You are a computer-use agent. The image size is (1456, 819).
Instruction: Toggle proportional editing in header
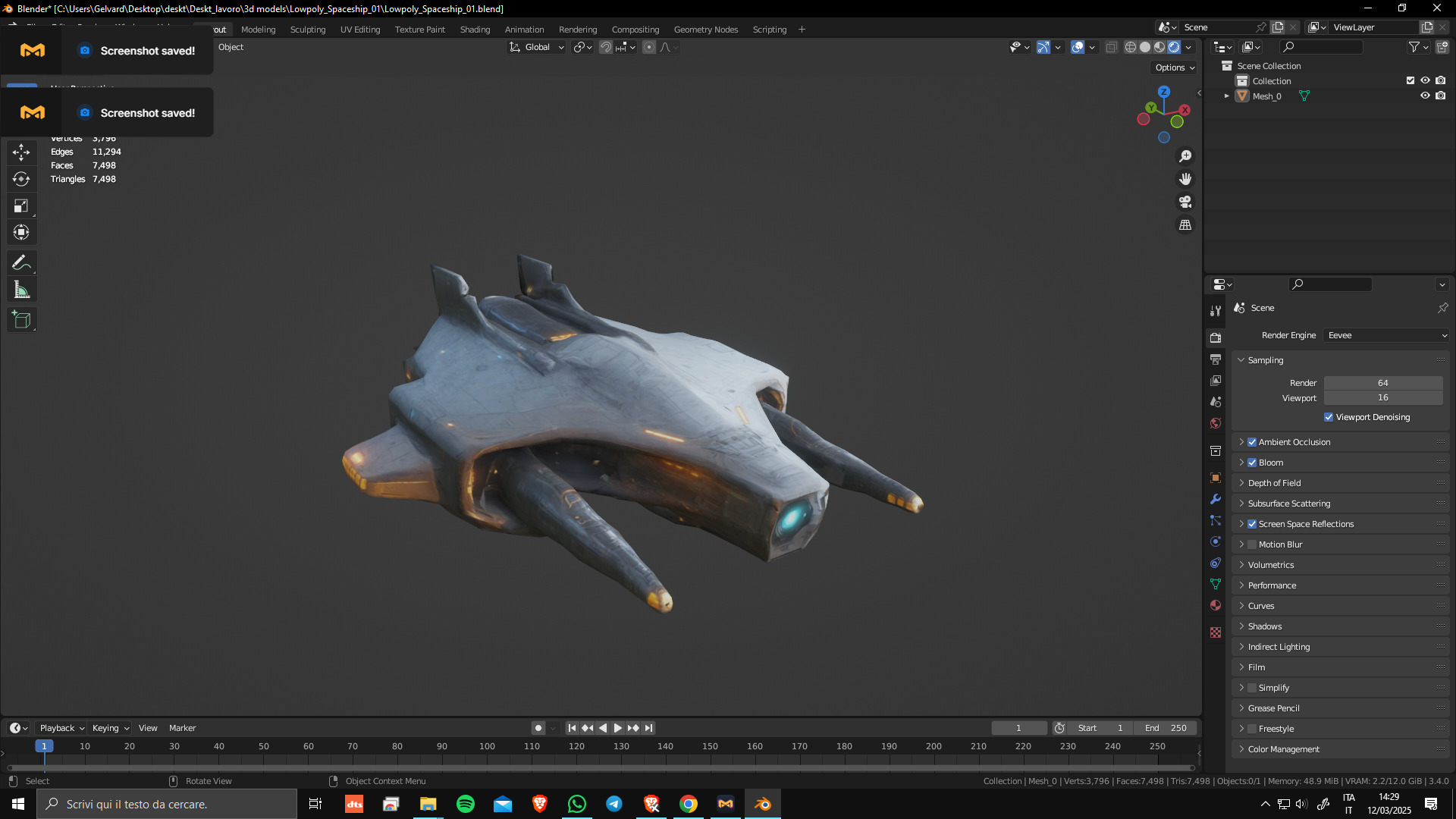[x=649, y=47]
